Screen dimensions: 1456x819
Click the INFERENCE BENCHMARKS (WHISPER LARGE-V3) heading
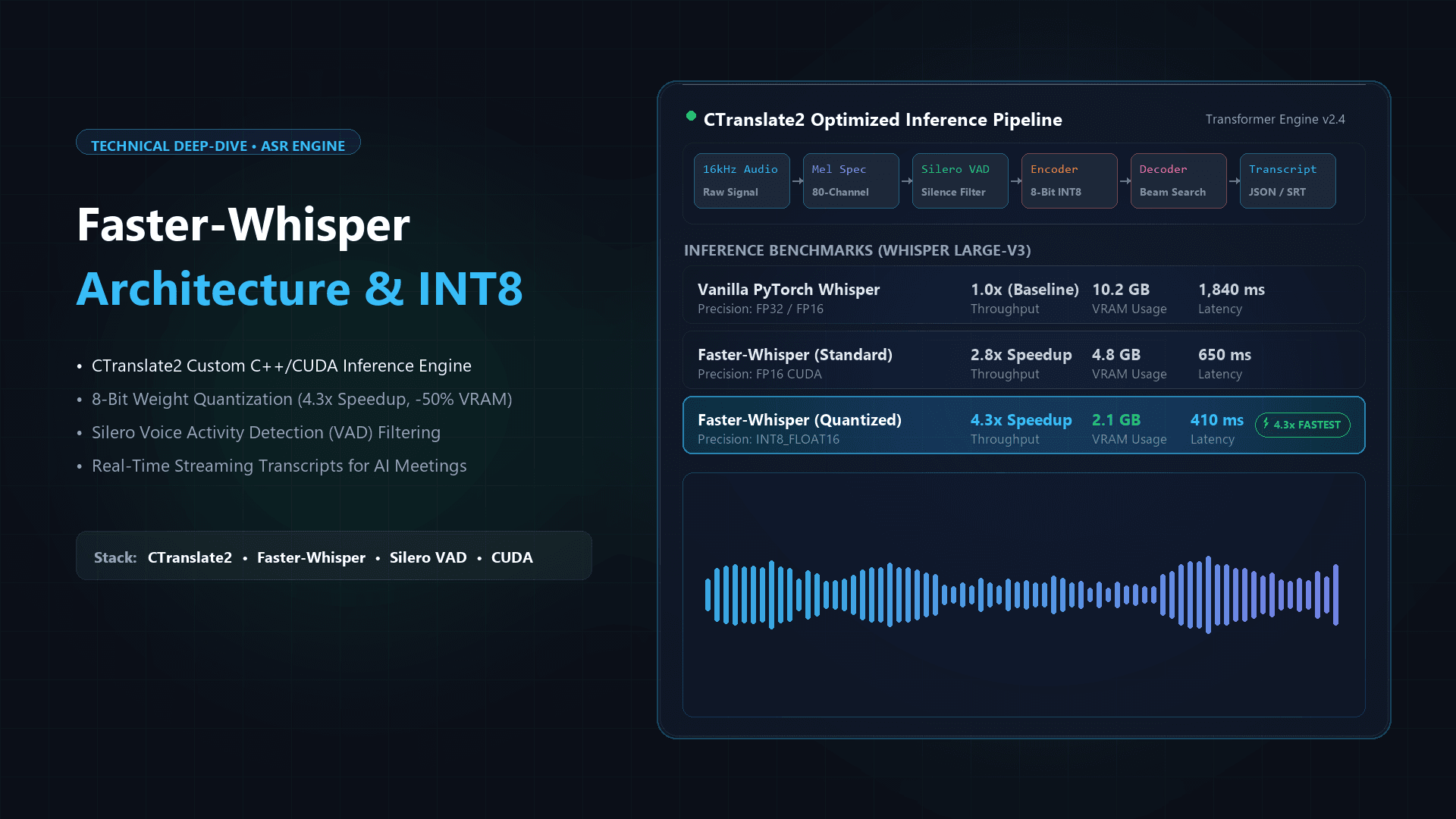click(857, 250)
